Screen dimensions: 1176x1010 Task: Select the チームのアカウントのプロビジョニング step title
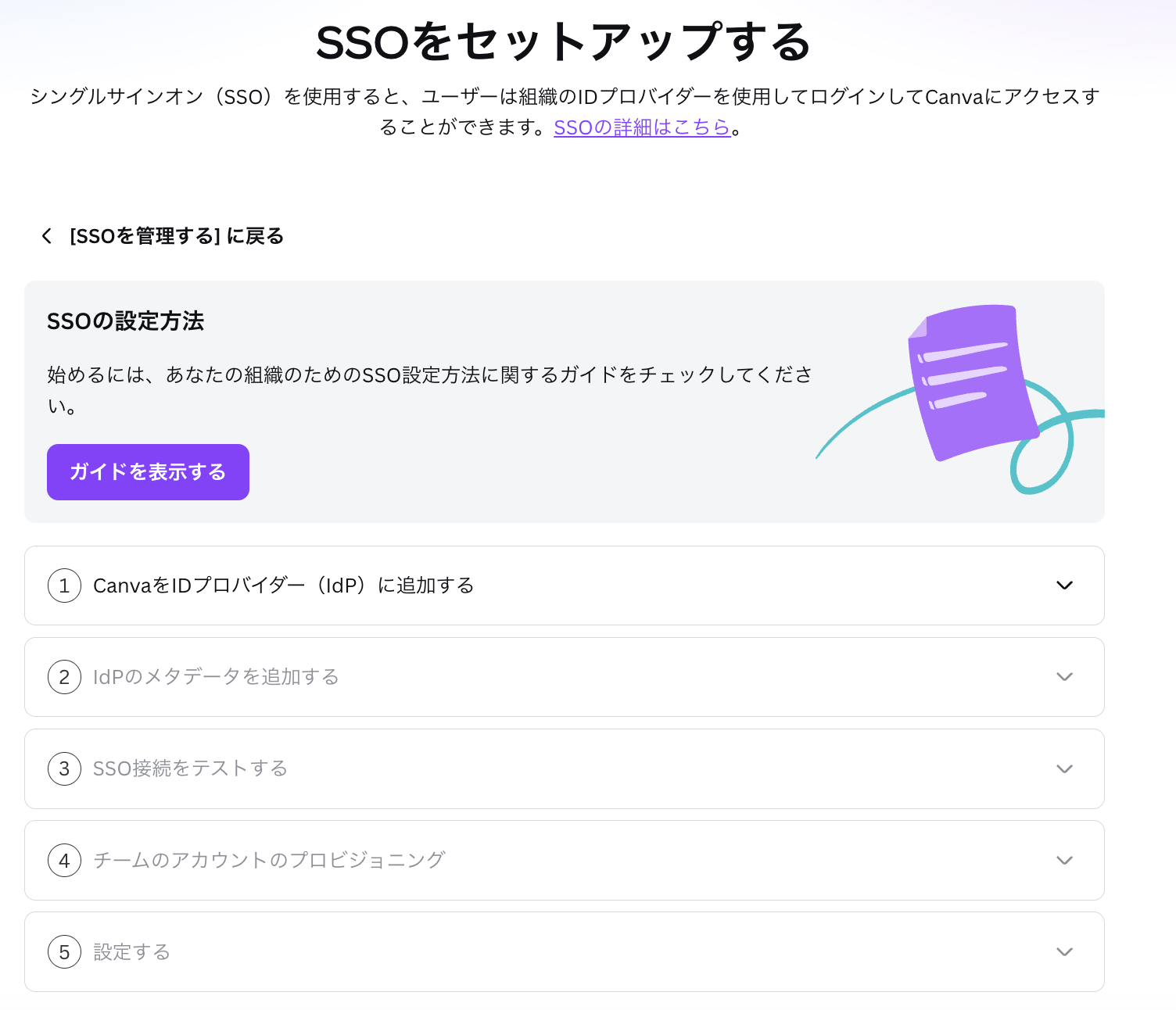pos(269,861)
